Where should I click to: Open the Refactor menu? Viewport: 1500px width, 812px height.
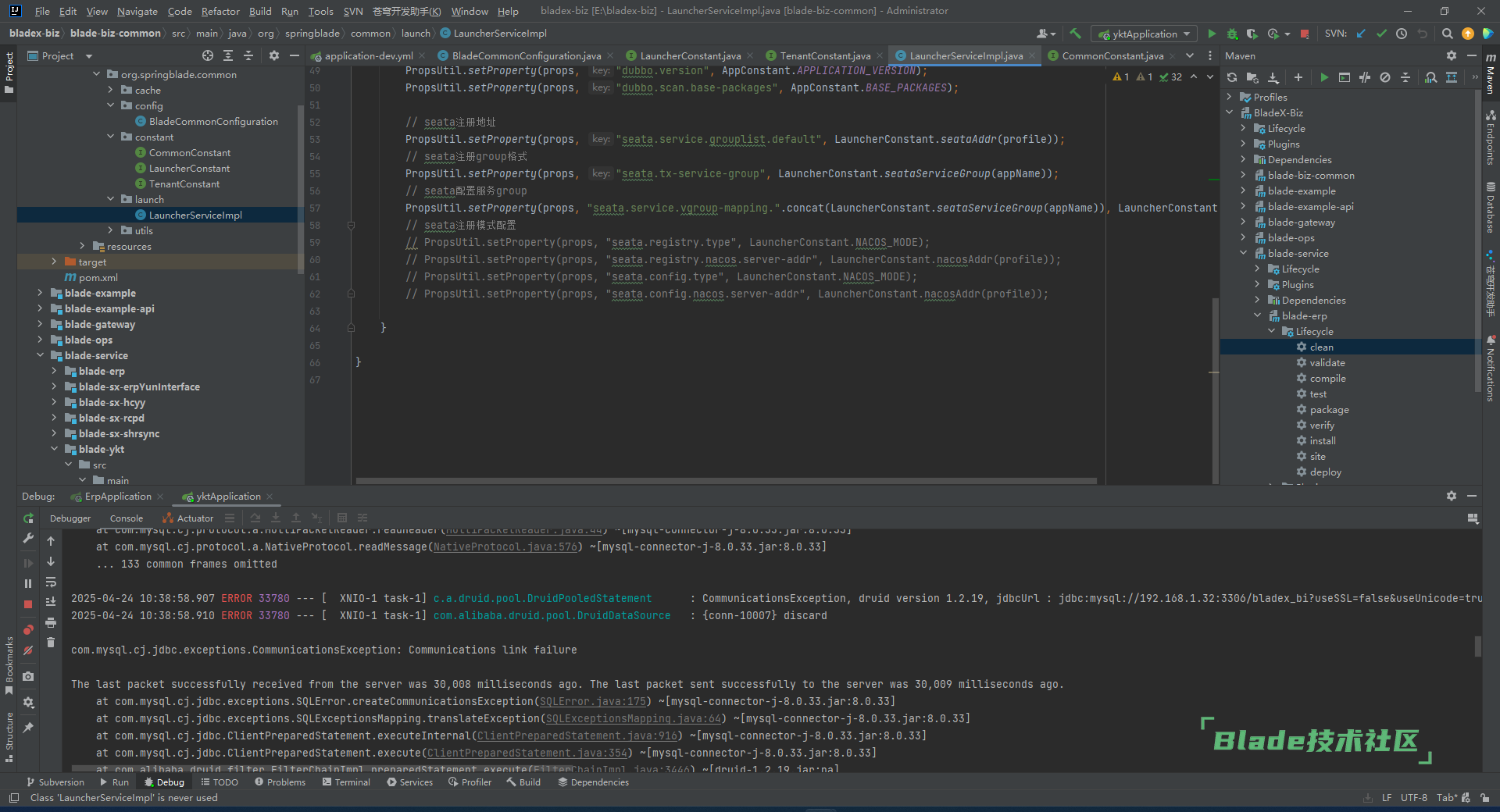pos(220,11)
